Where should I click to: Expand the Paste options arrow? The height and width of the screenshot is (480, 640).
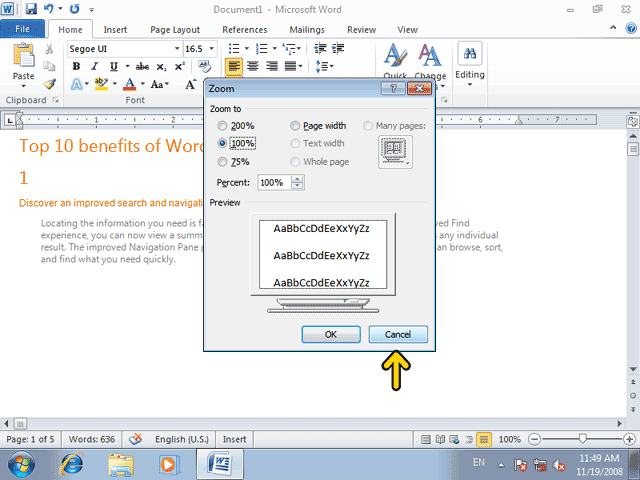coord(23,86)
